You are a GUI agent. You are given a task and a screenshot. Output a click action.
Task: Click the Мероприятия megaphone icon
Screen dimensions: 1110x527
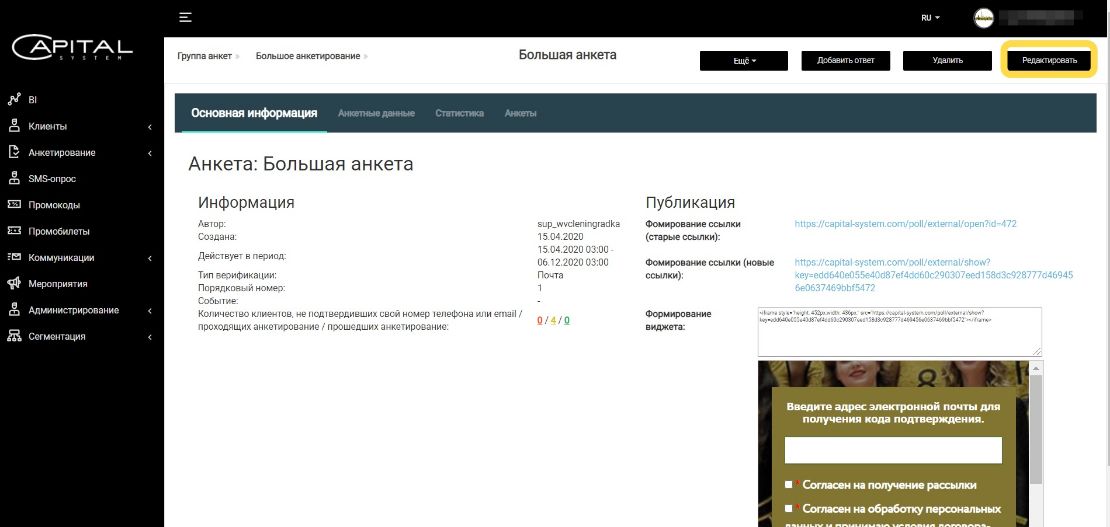coord(13,283)
